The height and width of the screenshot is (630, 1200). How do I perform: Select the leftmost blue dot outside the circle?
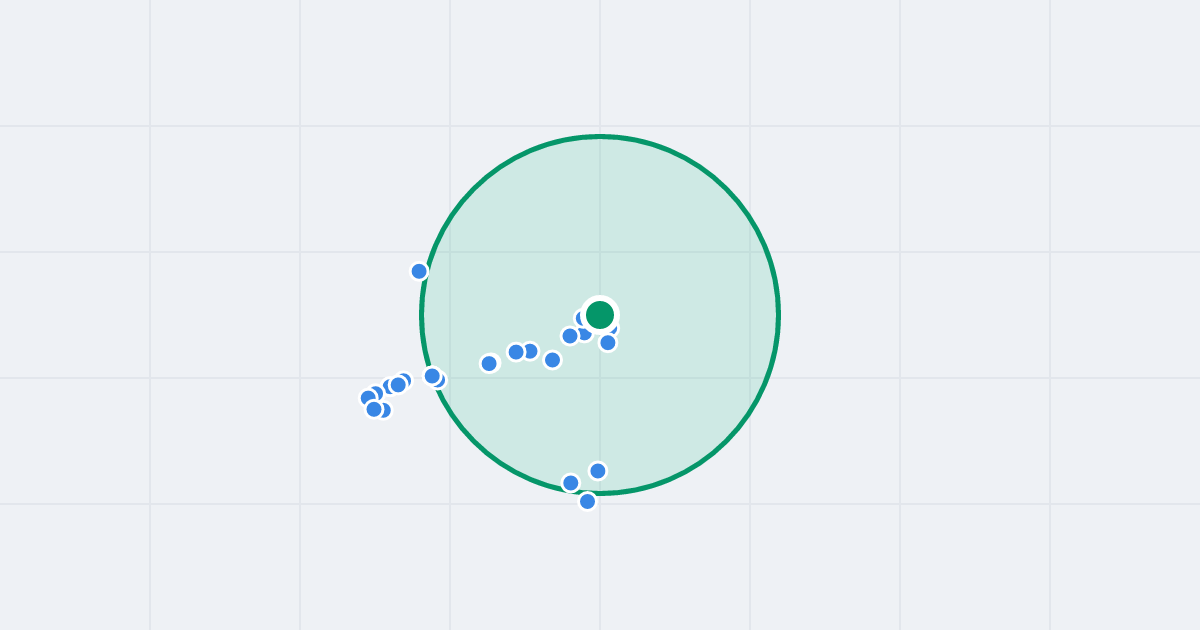(x=368, y=398)
